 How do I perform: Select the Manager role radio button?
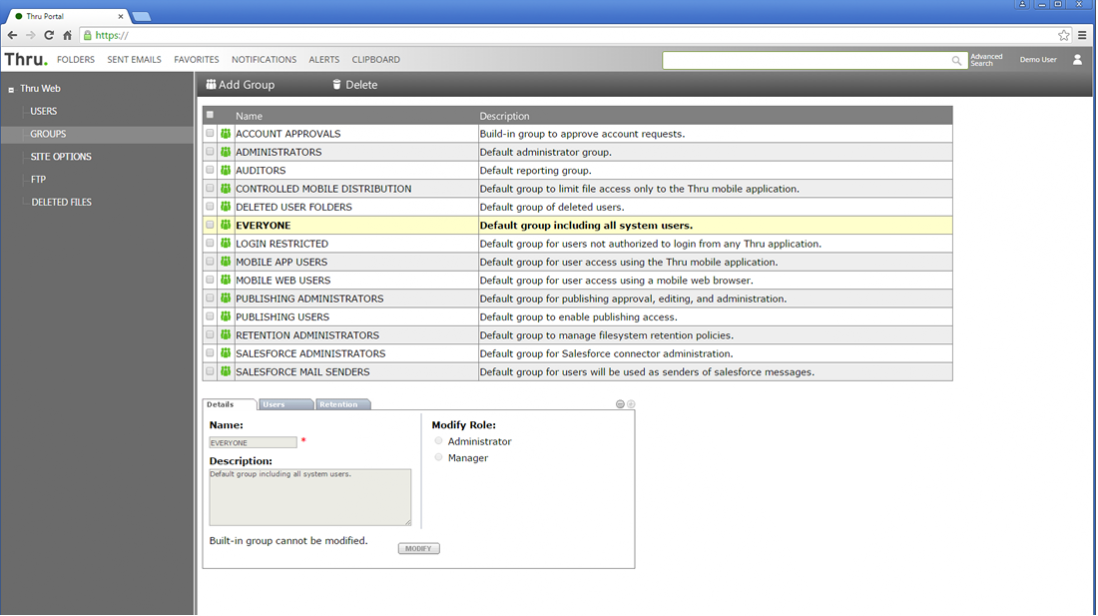point(439,458)
